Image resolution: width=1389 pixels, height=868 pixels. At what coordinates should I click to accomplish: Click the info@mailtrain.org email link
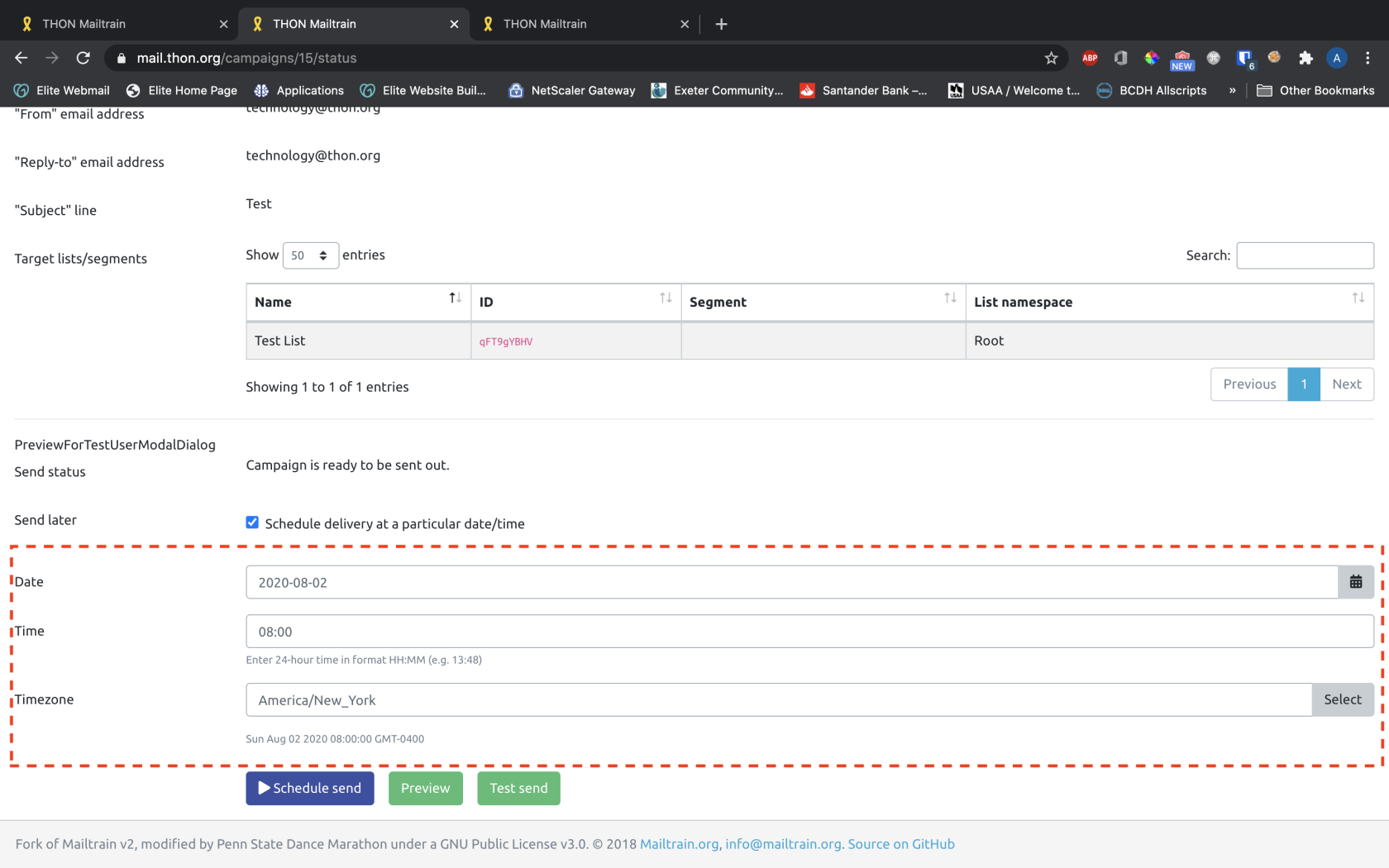(x=783, y=844)
